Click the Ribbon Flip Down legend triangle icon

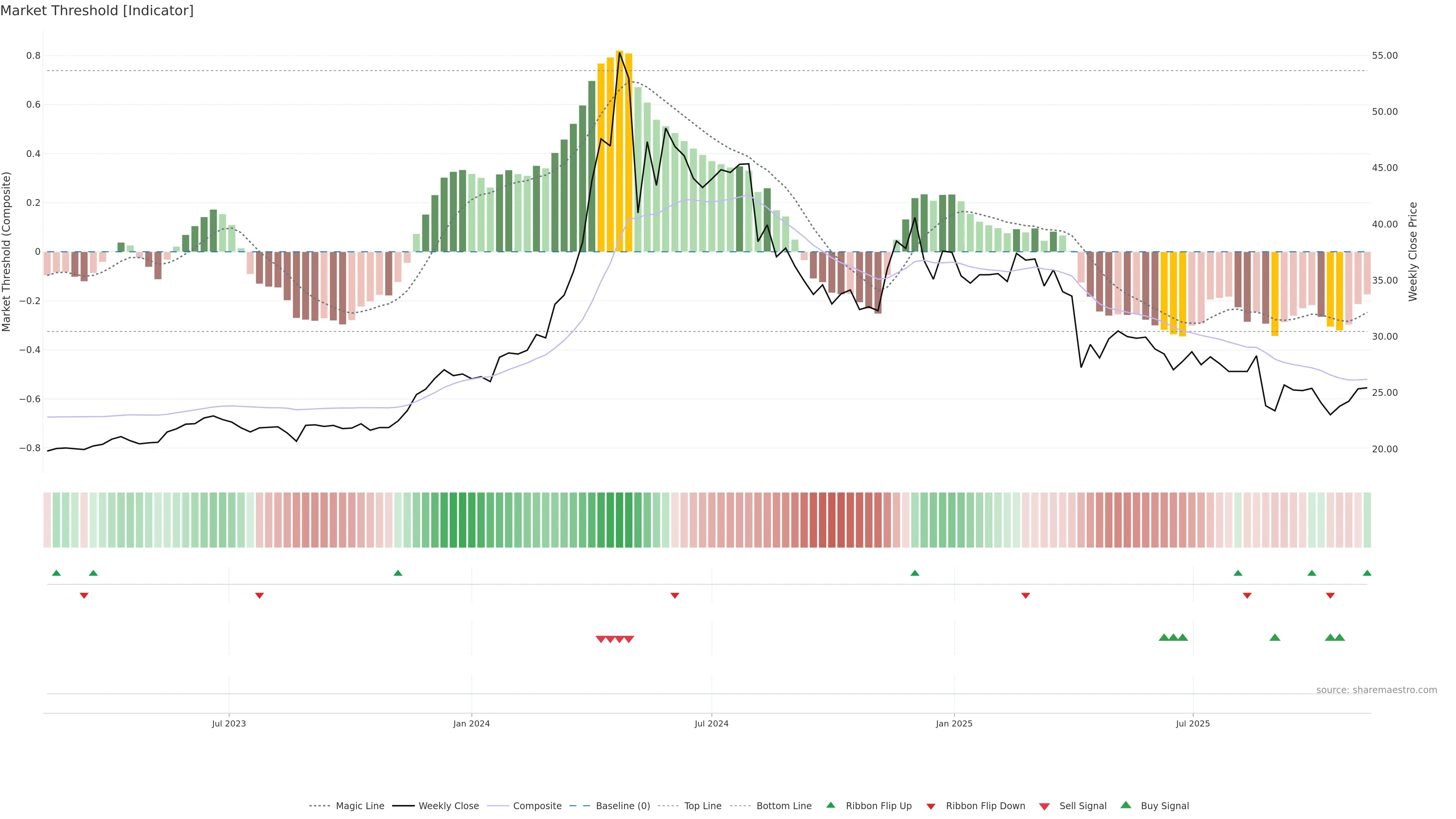tap(931, 806)
